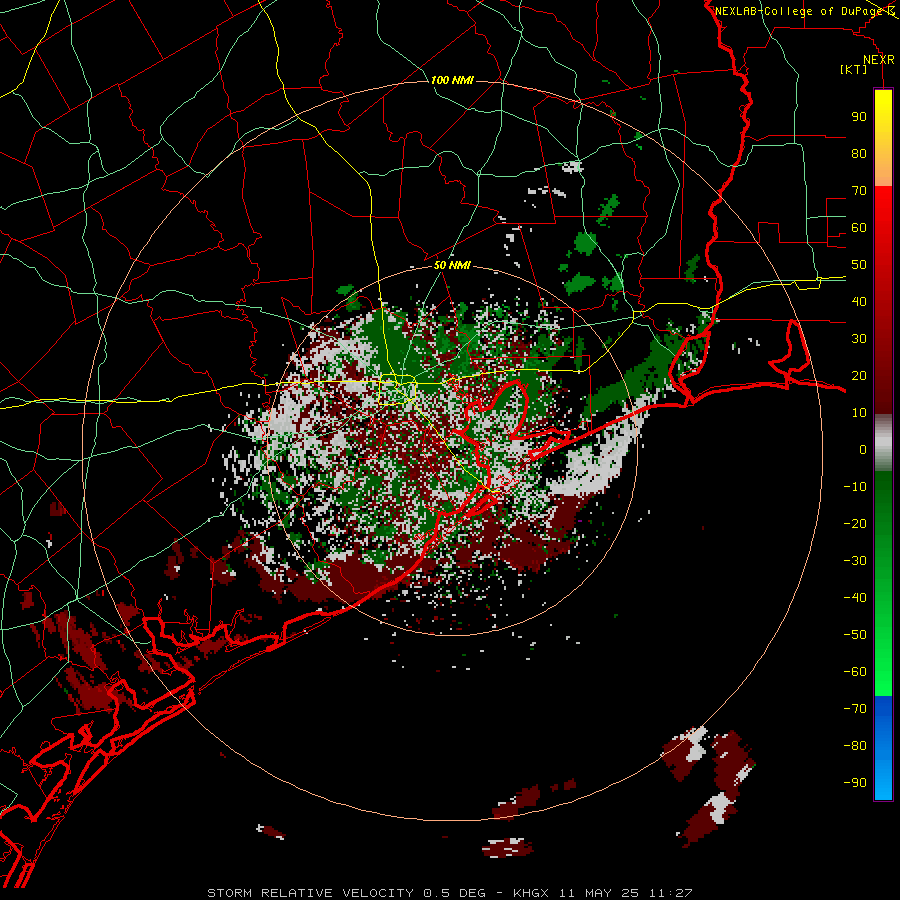Click the -70 value on the velocity scale
This screenshot has height=900, width=900.
(855, 709)
